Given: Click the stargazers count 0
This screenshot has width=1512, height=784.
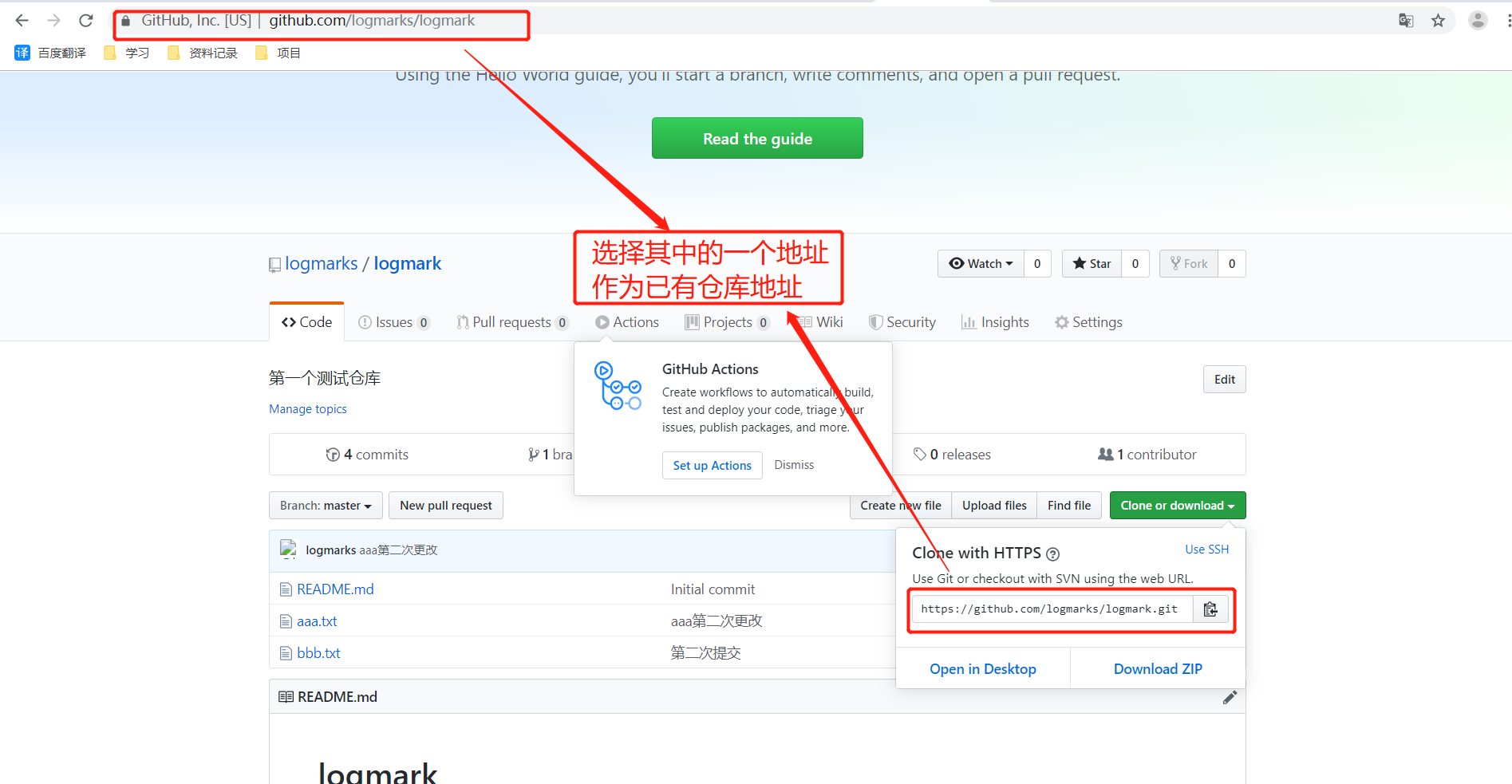Looking at the screenshot, I should [1135, 263].
